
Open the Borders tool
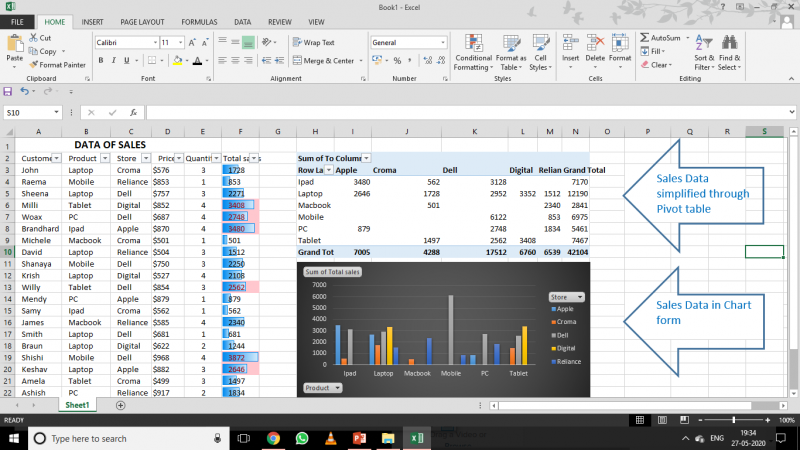click(x=152, y=61)
